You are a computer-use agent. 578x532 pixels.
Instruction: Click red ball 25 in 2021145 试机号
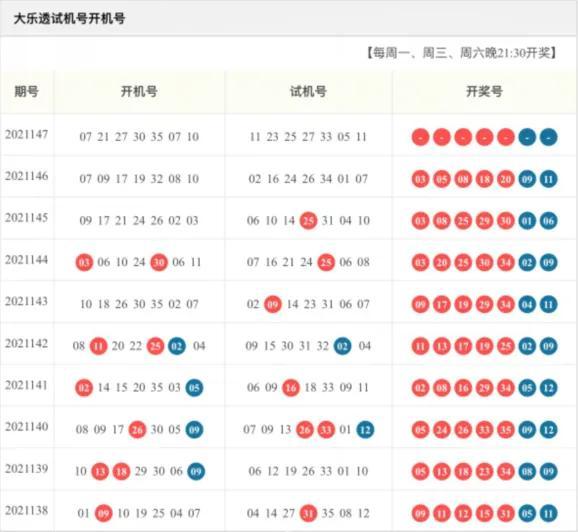coord(308,221)
